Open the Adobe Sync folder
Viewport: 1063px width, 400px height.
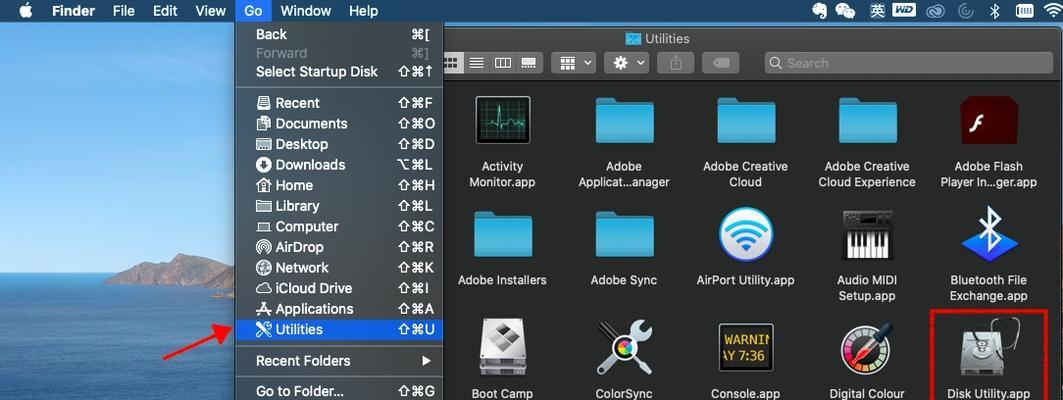624,234
